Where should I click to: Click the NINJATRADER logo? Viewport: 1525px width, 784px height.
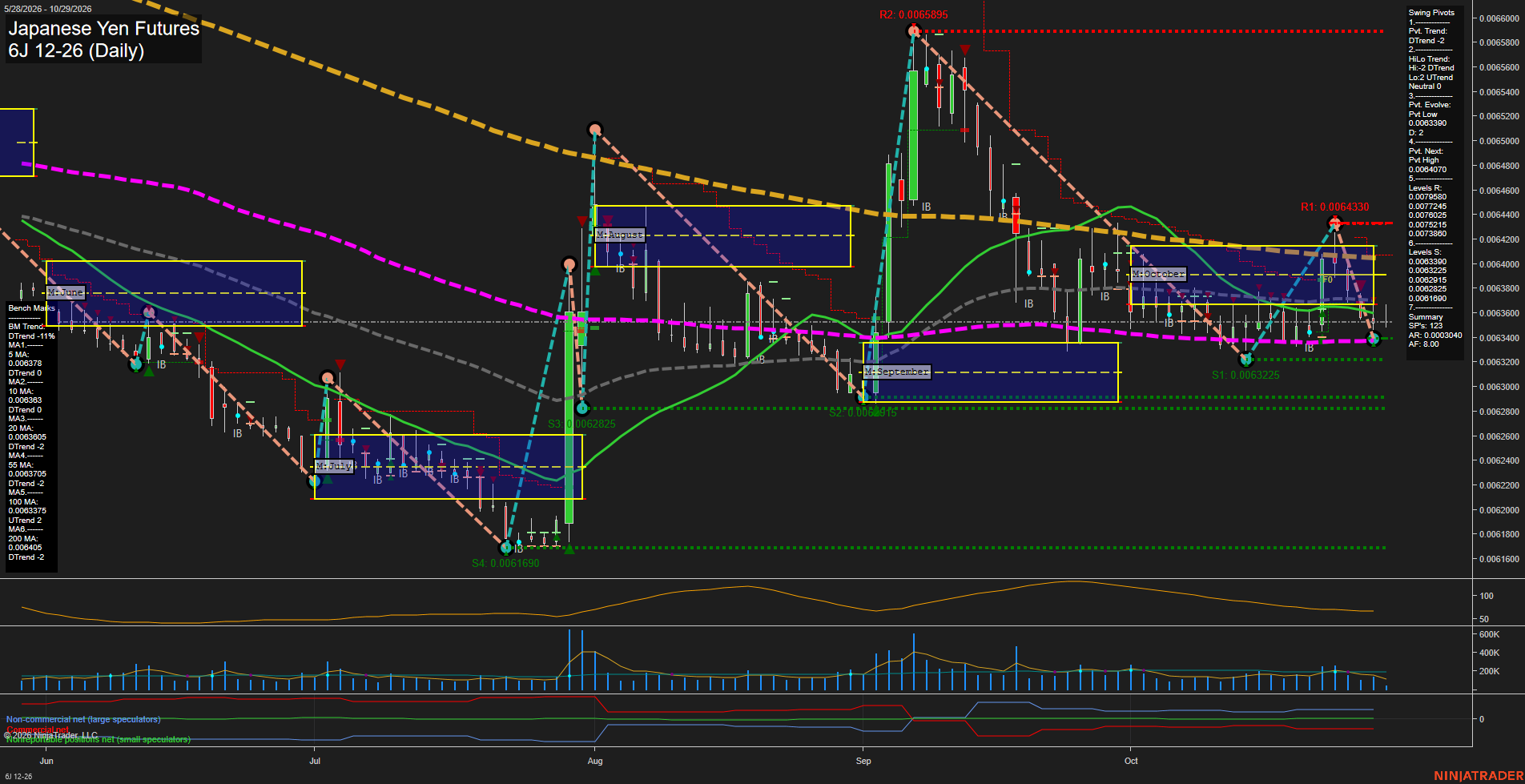coord(1479,776)
